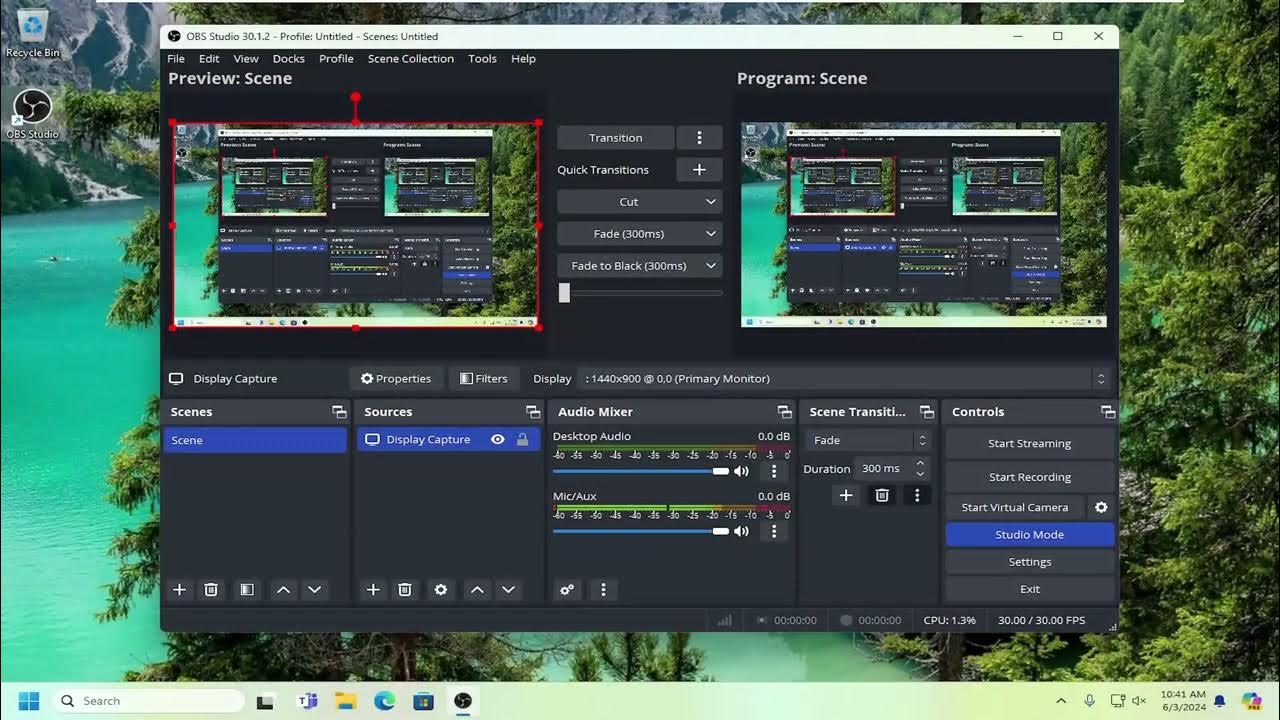The width and height of the screenshot is (1280, 720).
Task: Click Start Recording
Action: [x=1030, y=478]
